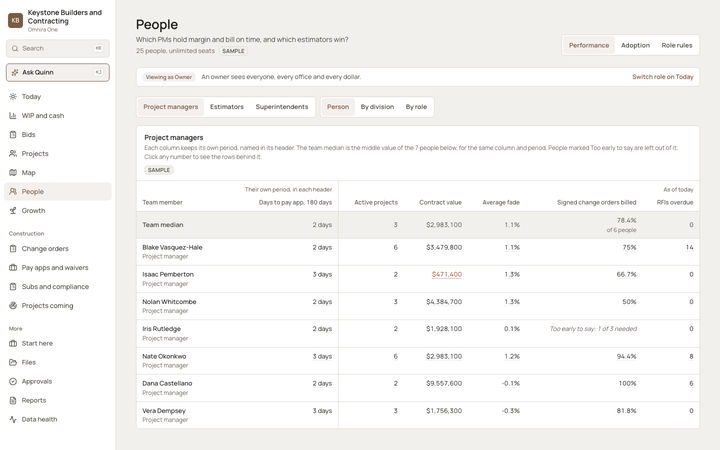Click the sprout icon next to Growth
Viewport: 720px width, 450px height.
pos(13,211)
